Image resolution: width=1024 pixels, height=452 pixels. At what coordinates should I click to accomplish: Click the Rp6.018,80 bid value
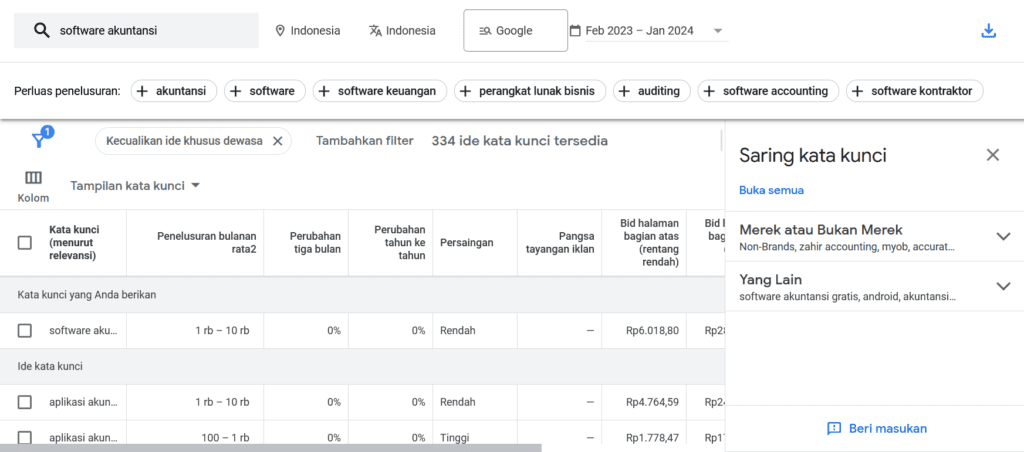pyautogui.click(x=652, y=331)
